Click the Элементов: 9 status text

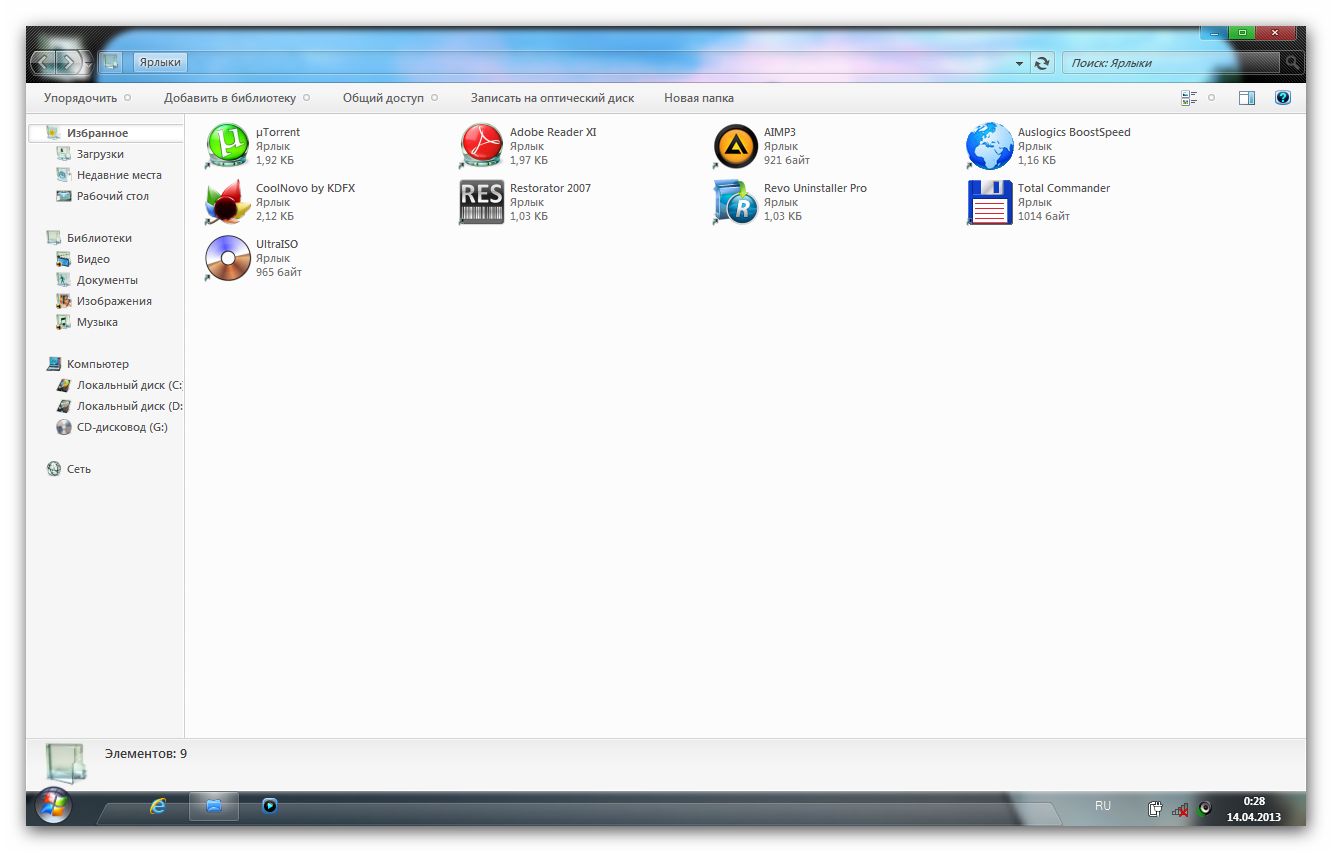(146, 754)
